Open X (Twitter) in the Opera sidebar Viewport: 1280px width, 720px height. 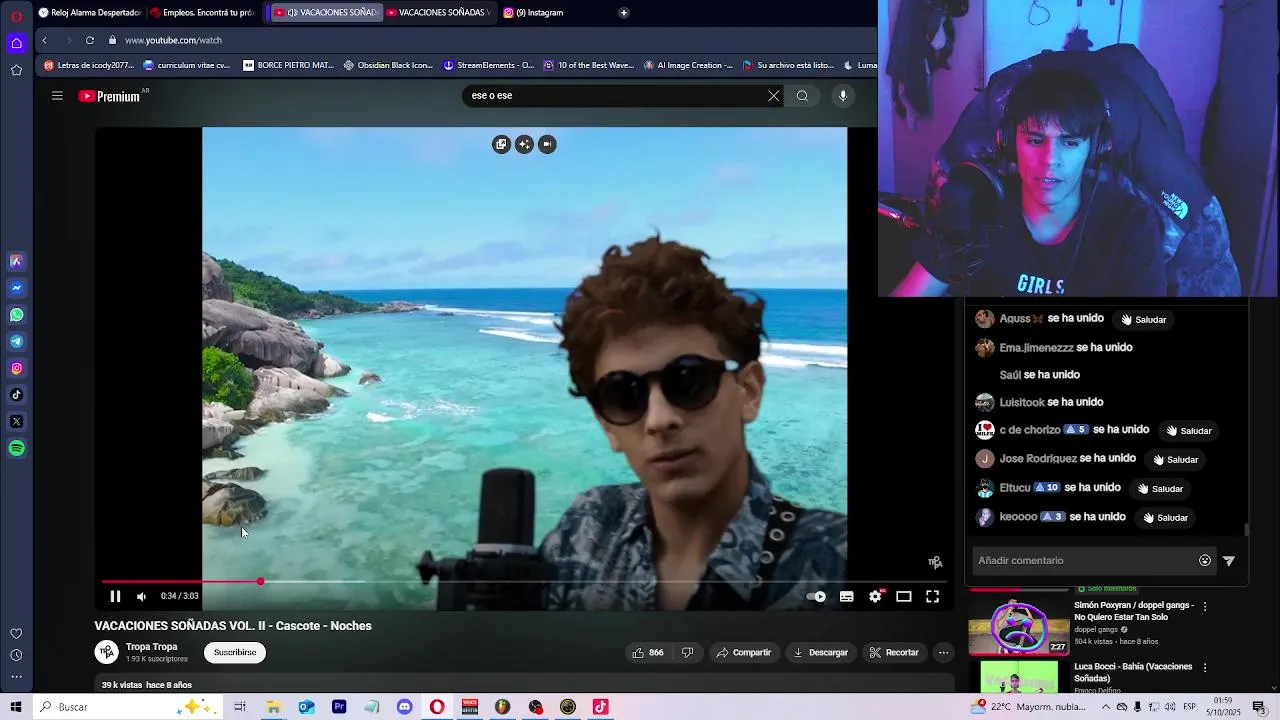[x=17, y=422]
